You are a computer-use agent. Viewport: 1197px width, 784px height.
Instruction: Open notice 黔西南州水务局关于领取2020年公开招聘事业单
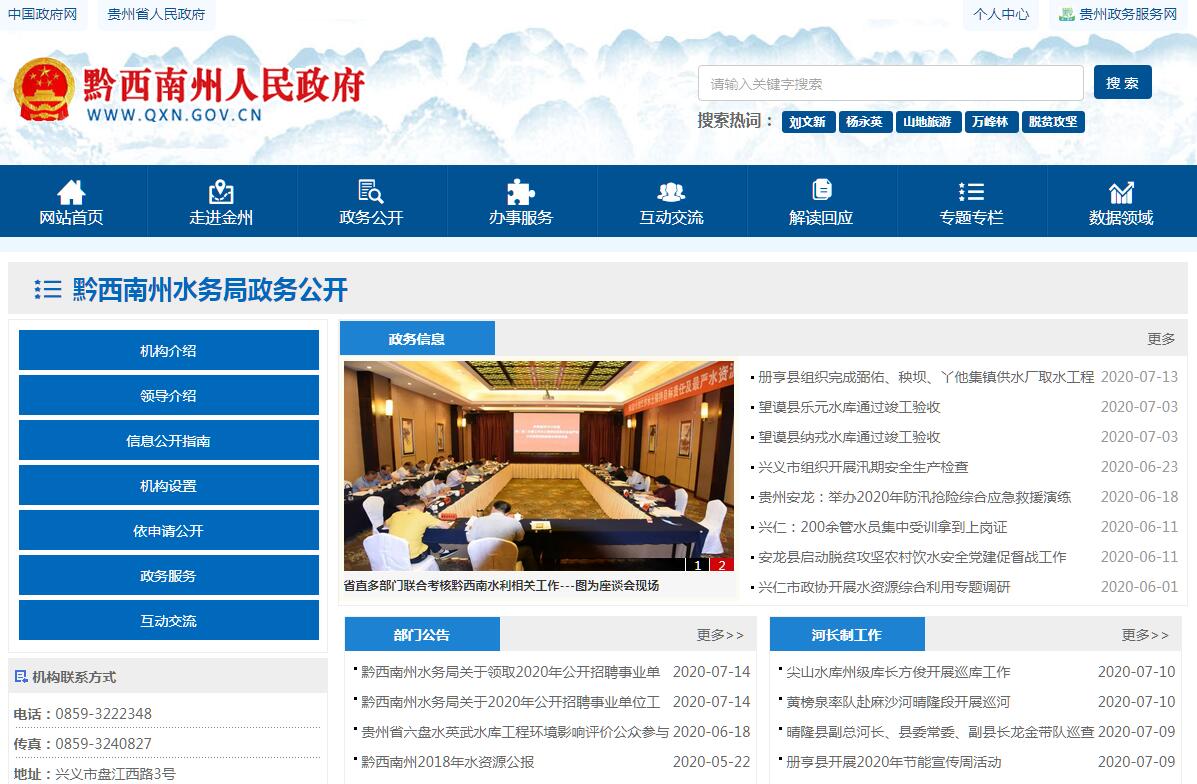511,672
